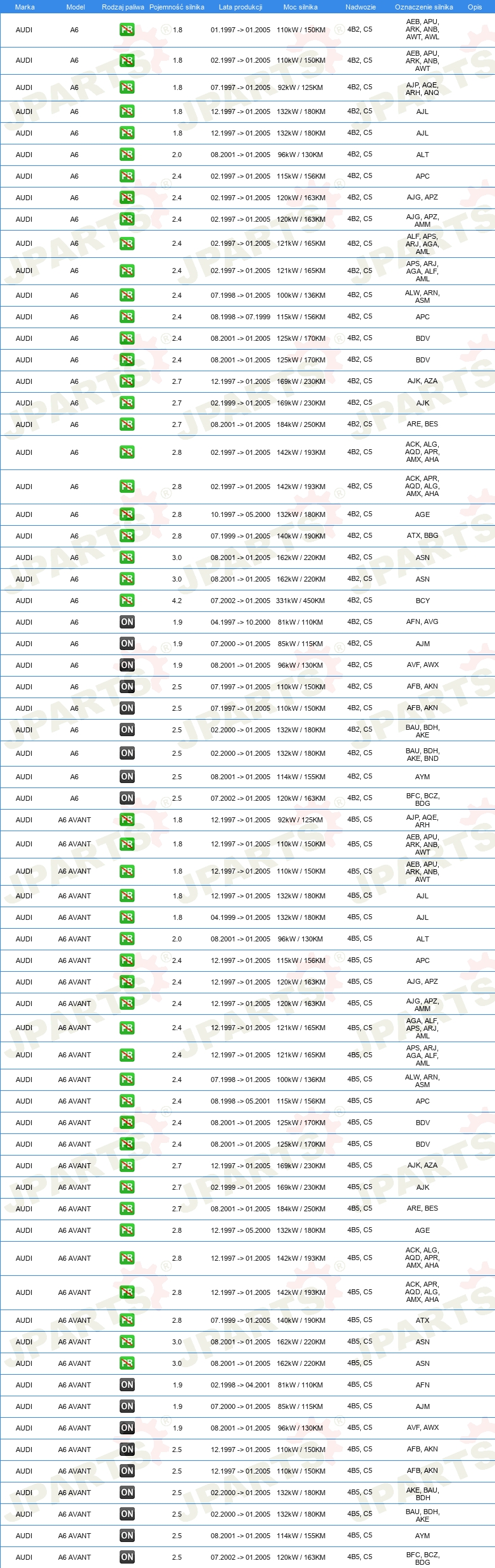Select the '331kW / 450KM' power cell

tap(301, 601)
